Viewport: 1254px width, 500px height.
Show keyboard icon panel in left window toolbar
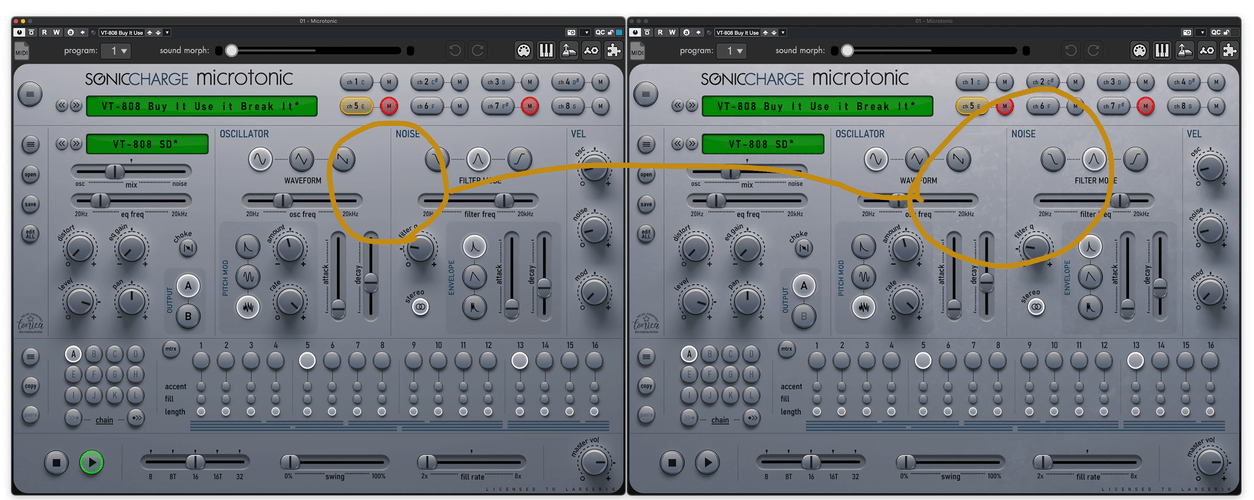[x=546, y=50]
